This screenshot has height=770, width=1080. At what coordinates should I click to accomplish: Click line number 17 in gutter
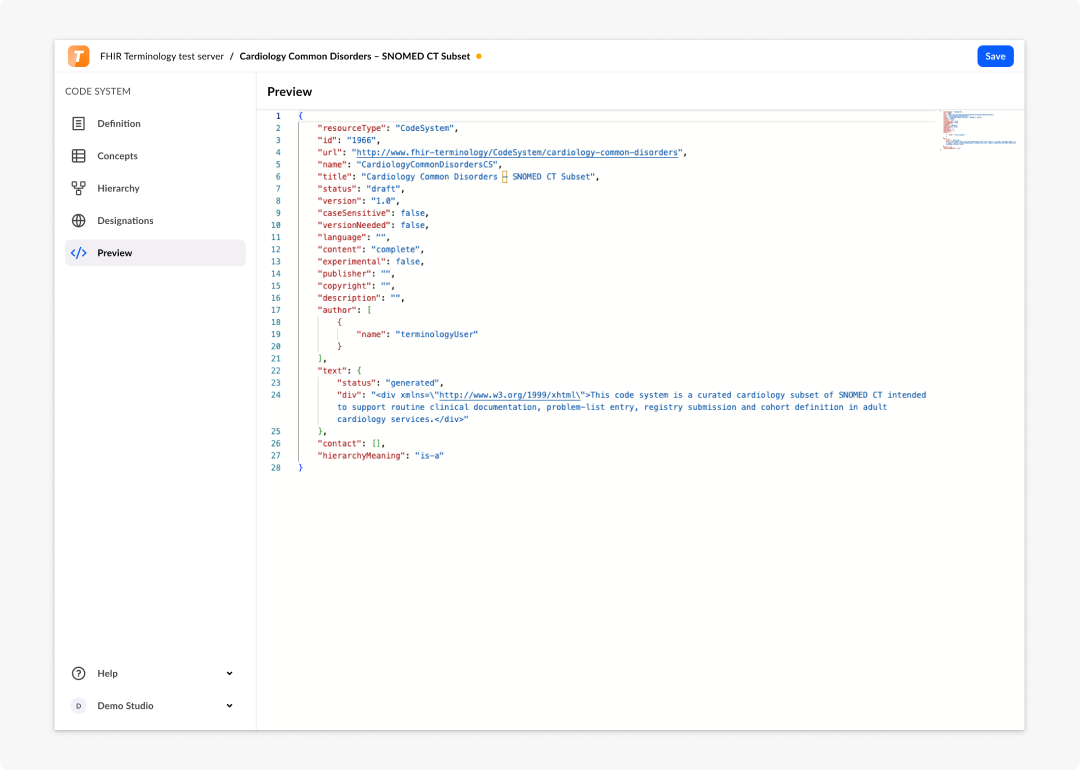point(276,310)
